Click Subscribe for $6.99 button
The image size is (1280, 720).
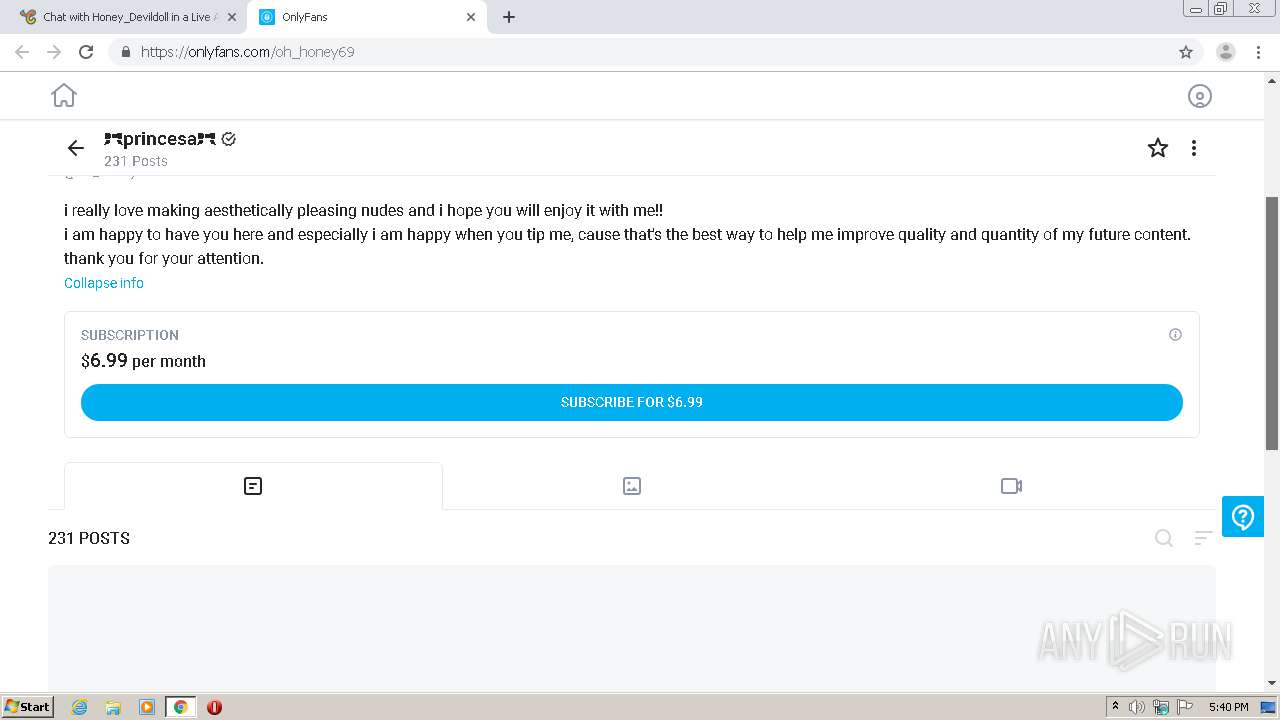(x=632, y=402)
